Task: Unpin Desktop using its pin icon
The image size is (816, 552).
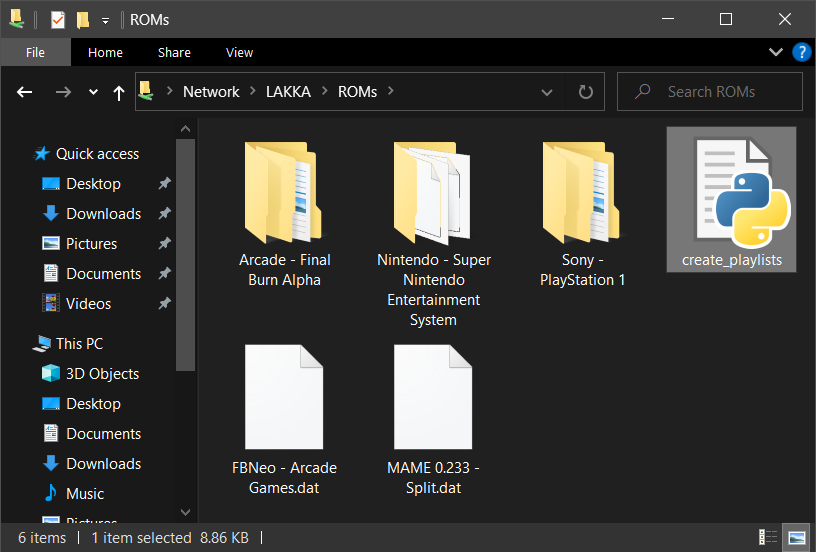Action: click(x=164, y=183)
